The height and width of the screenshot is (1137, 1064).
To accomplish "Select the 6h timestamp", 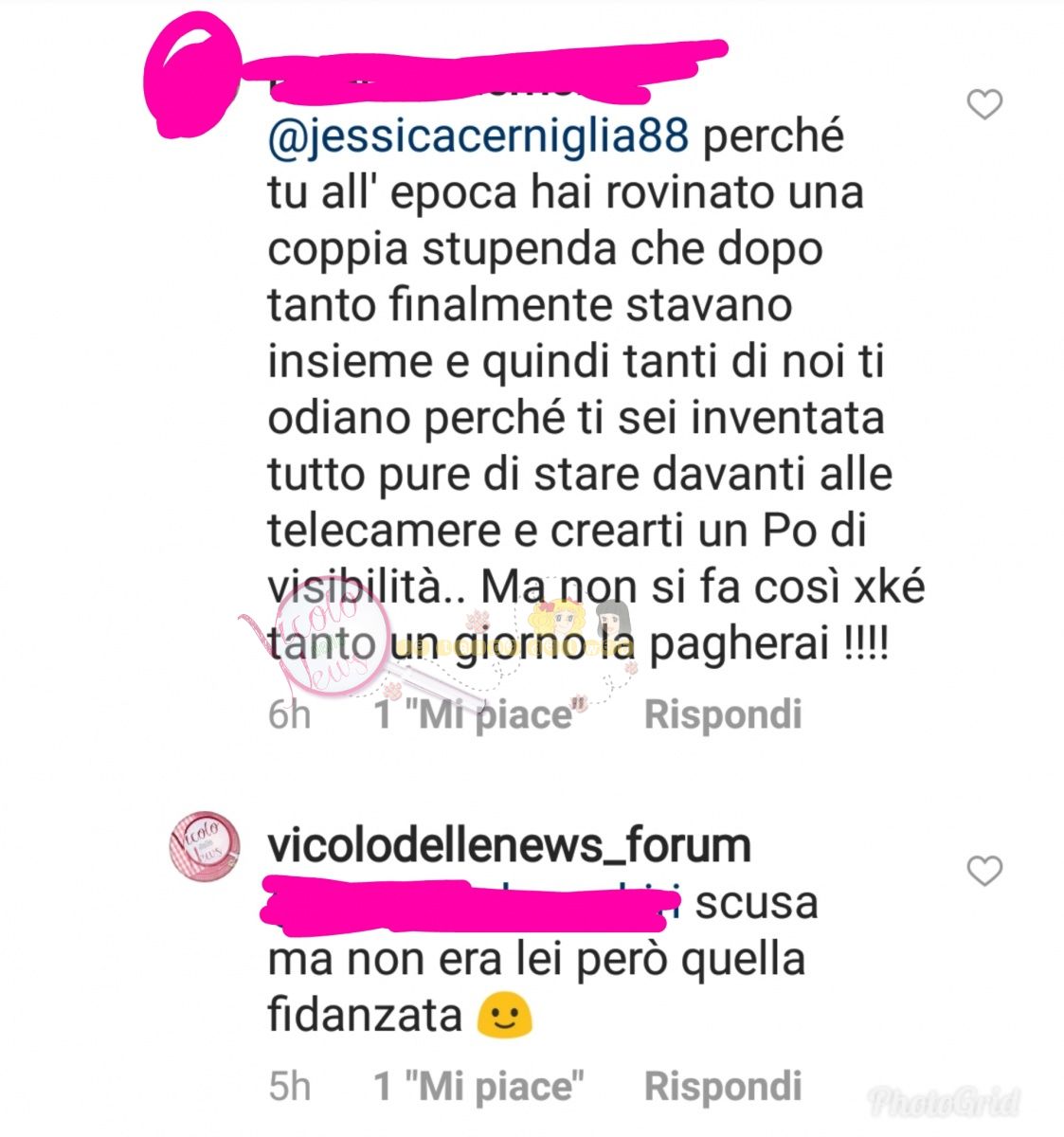I will point(289,715).
